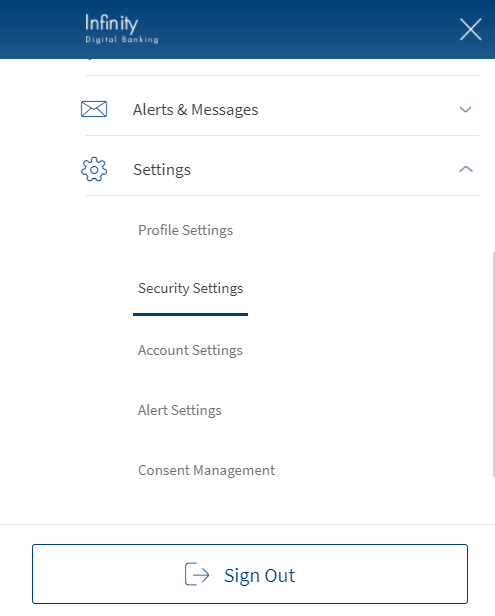The width and height of the screenshot is (495, 616).
Task: Click the Digital Banking tagline under the logo
Action: [x=122, y=39]
